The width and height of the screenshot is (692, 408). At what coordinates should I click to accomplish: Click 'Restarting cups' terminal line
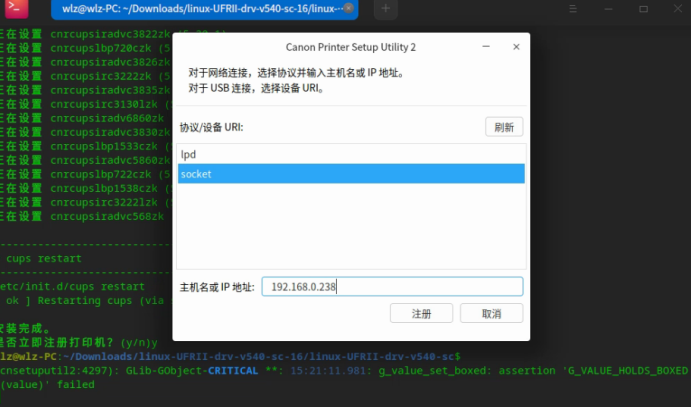tap(86, 301)
